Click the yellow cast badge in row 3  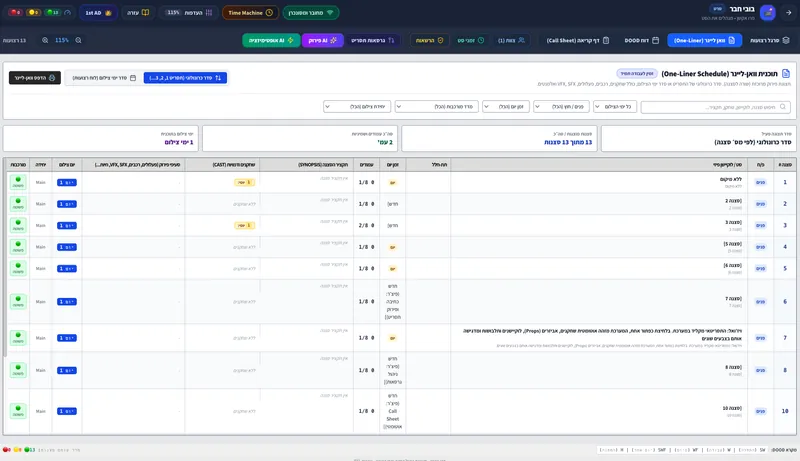pos(244,225)
